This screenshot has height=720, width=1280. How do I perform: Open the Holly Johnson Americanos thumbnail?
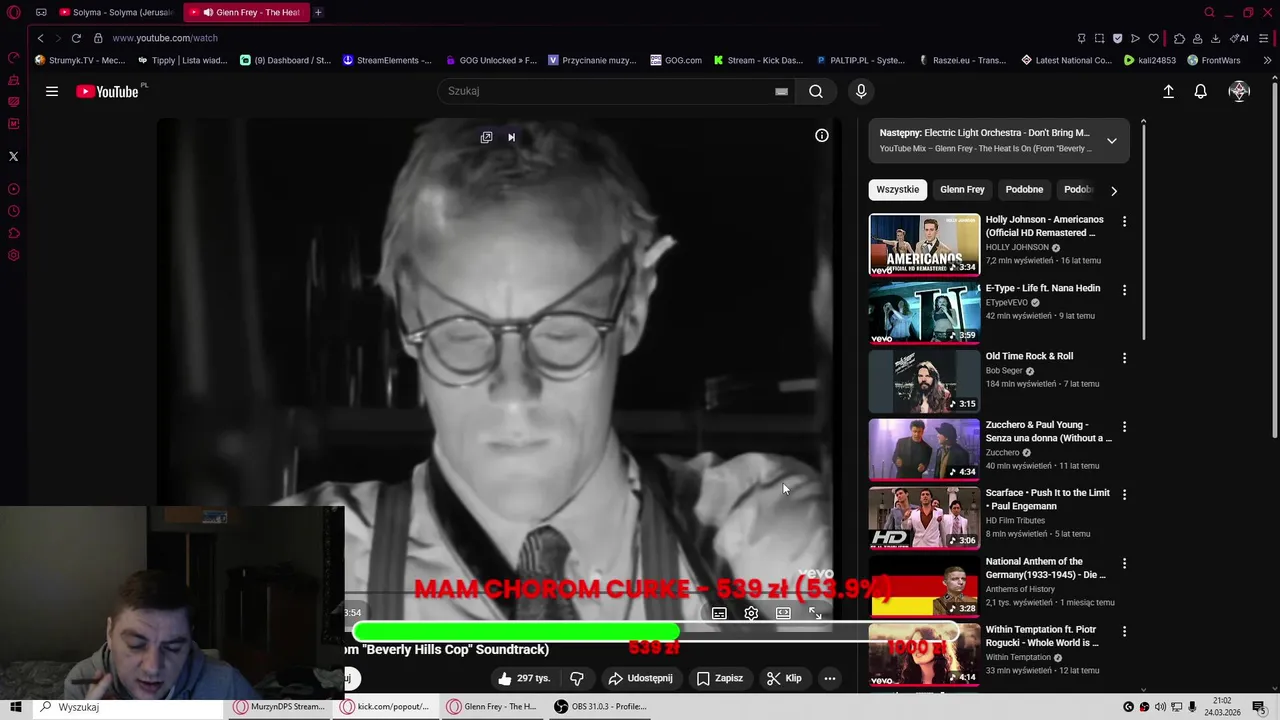point(924,244)
